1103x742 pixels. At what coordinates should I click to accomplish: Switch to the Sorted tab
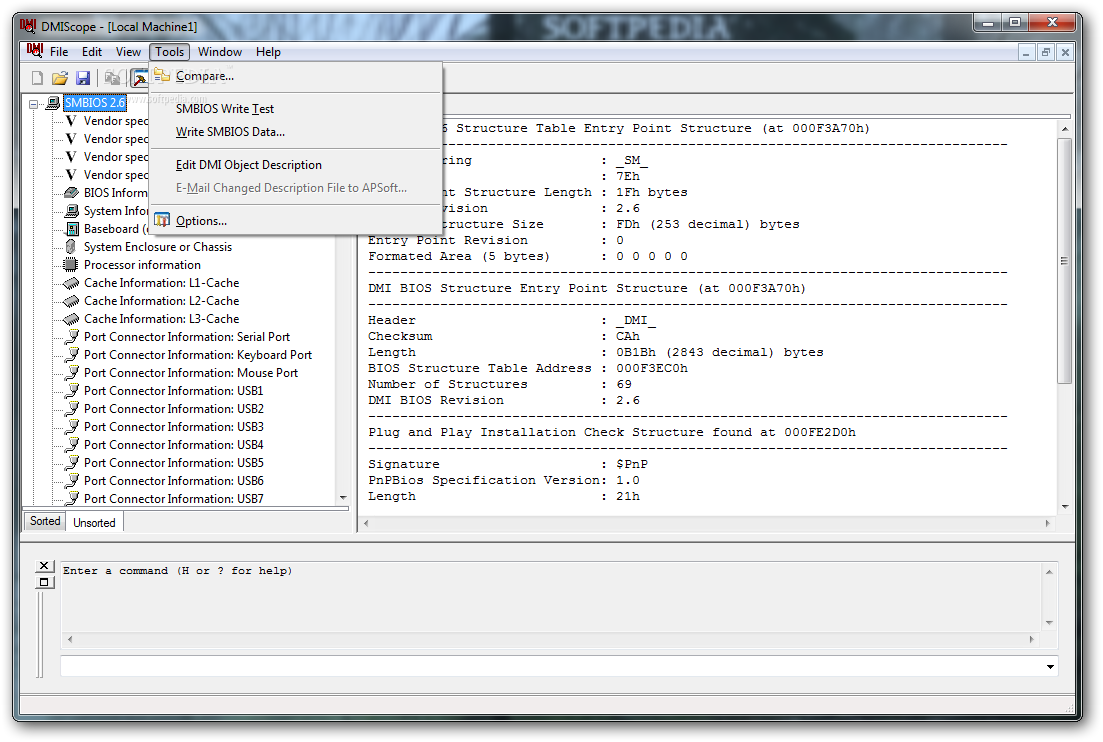45,521
